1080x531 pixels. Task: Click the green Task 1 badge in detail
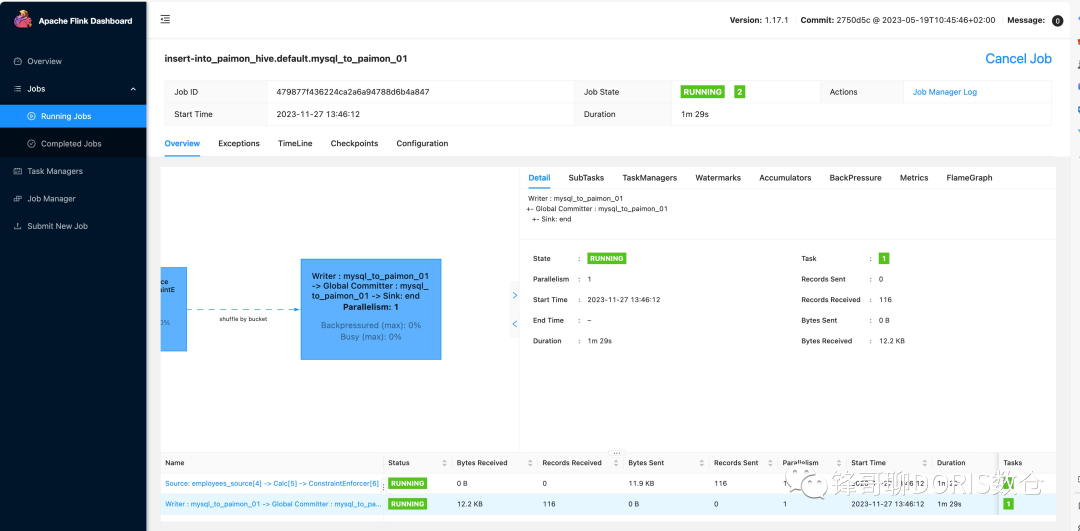tap(884, 258)
